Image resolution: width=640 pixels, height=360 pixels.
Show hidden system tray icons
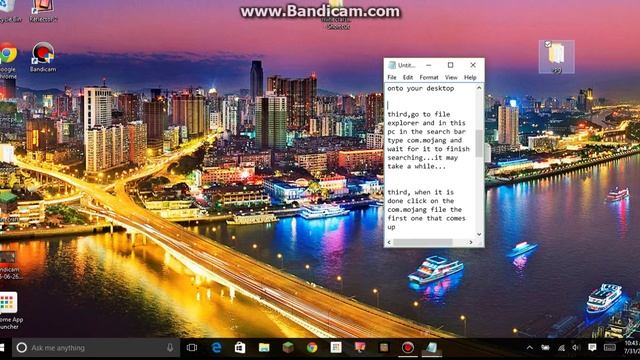coord(529,348)
